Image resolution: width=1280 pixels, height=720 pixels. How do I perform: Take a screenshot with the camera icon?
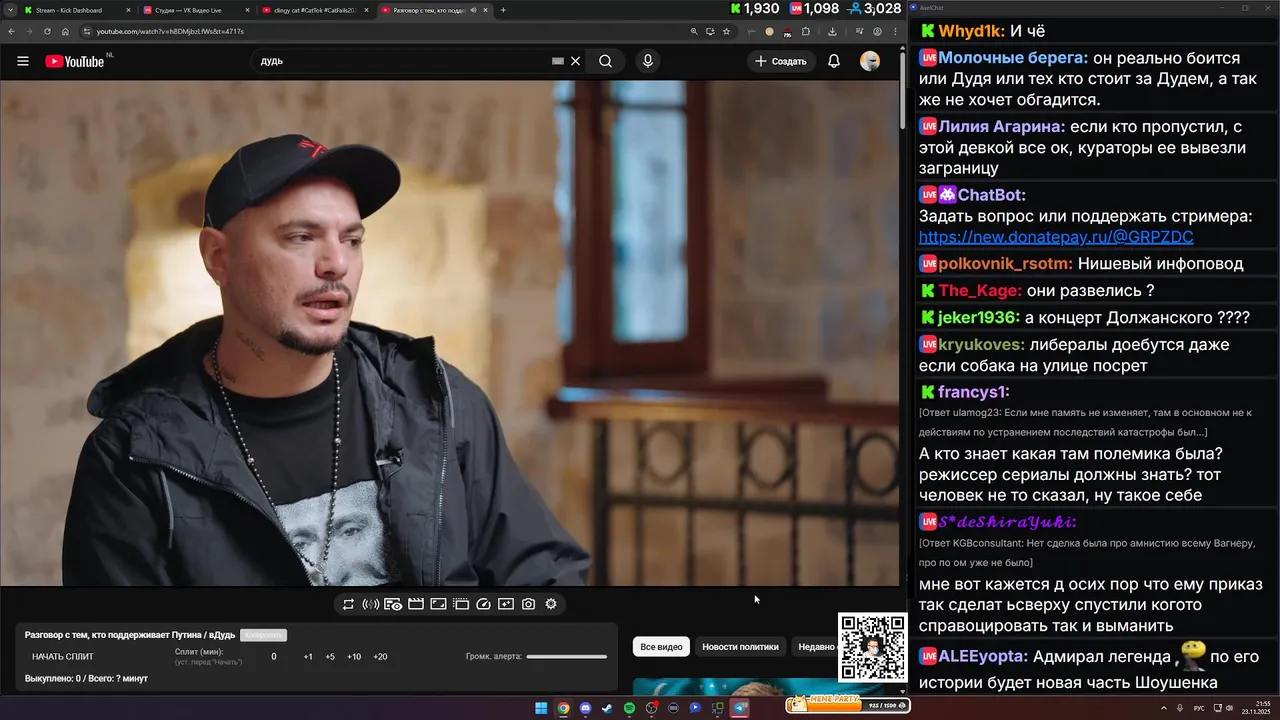coord(528,604)
